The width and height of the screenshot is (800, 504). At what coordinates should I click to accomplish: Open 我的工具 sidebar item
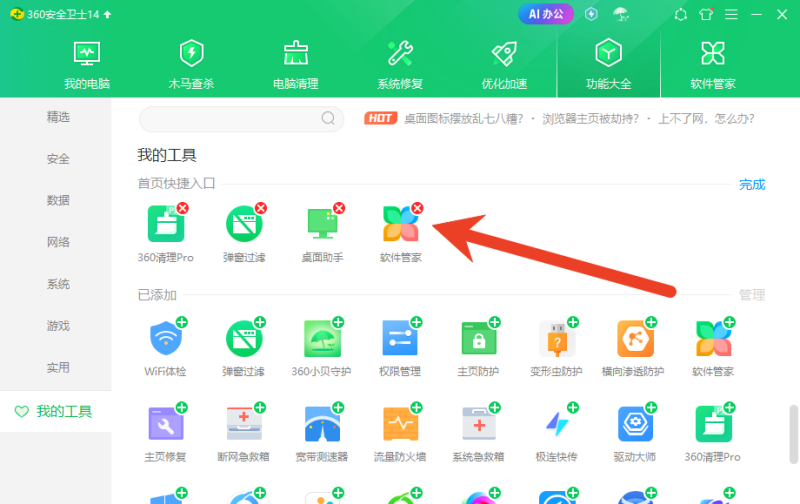(56, 411)
